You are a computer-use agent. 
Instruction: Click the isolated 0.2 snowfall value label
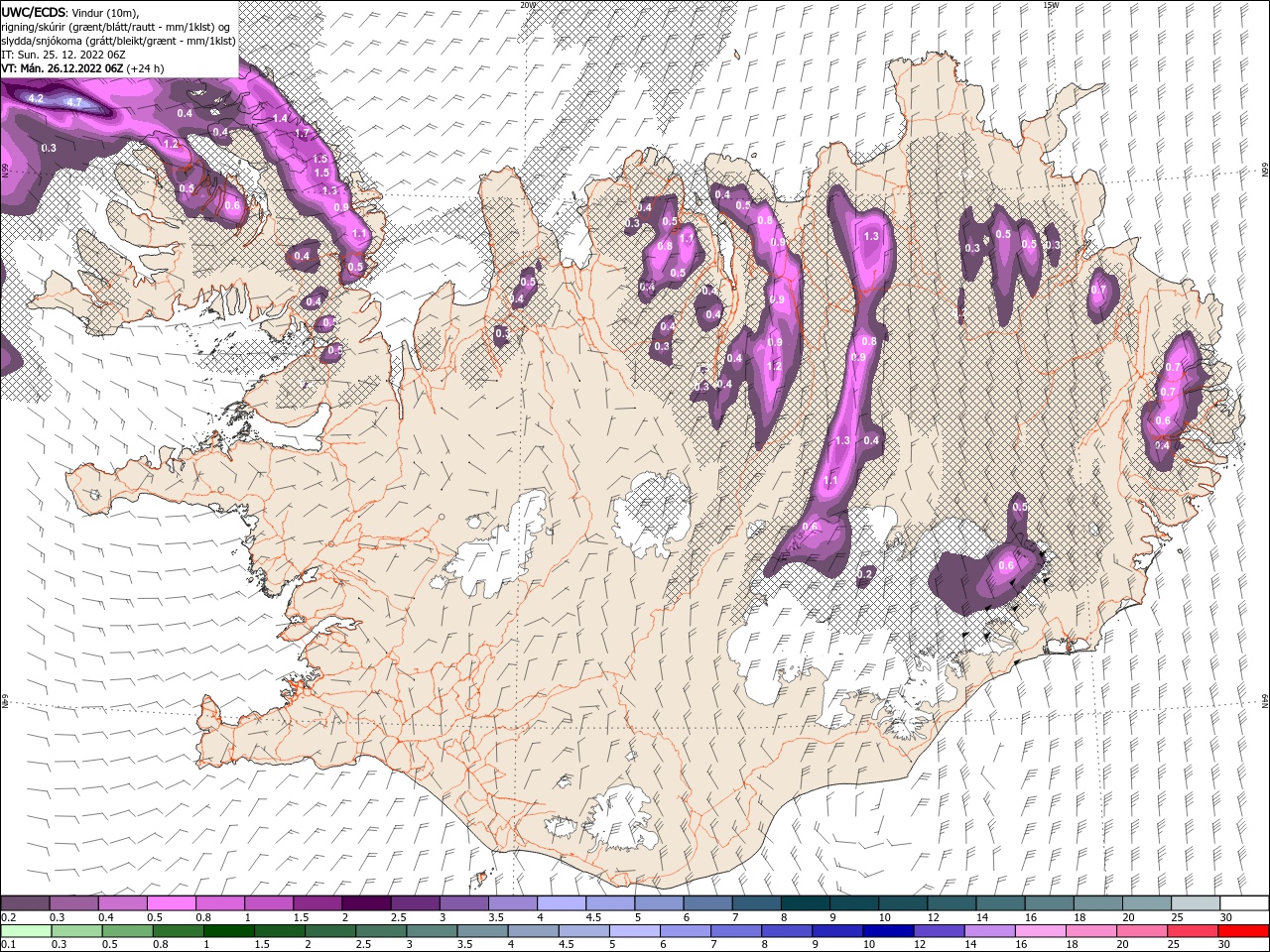tap(864, 574)
